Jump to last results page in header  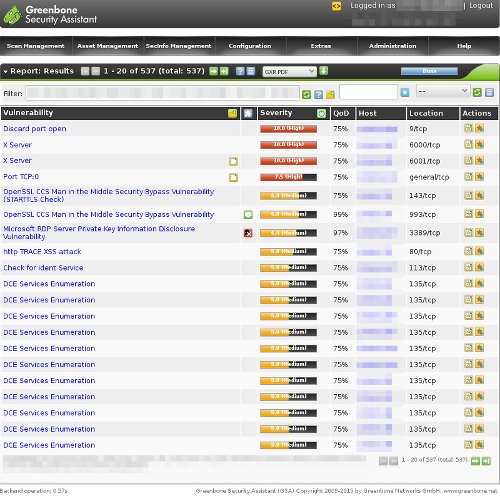(224, 71)
